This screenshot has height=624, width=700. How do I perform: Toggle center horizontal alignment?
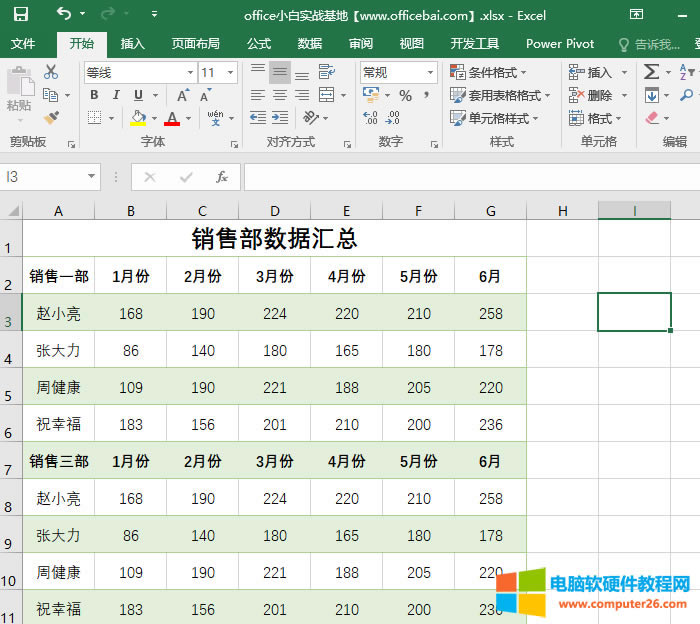click(x=280, y=95)
